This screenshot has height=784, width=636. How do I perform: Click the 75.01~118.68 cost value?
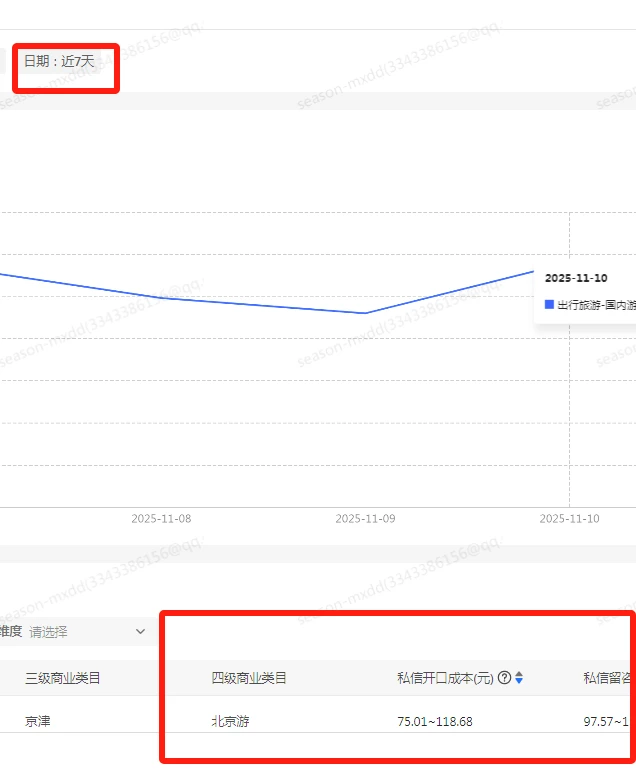pos(434,722)
